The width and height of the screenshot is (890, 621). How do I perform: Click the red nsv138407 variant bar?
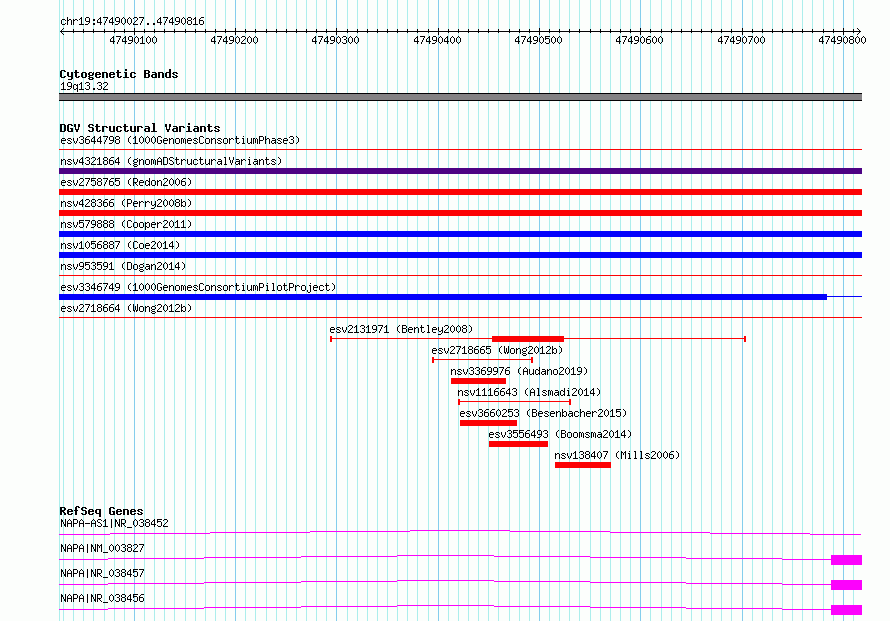click(583, 465)
